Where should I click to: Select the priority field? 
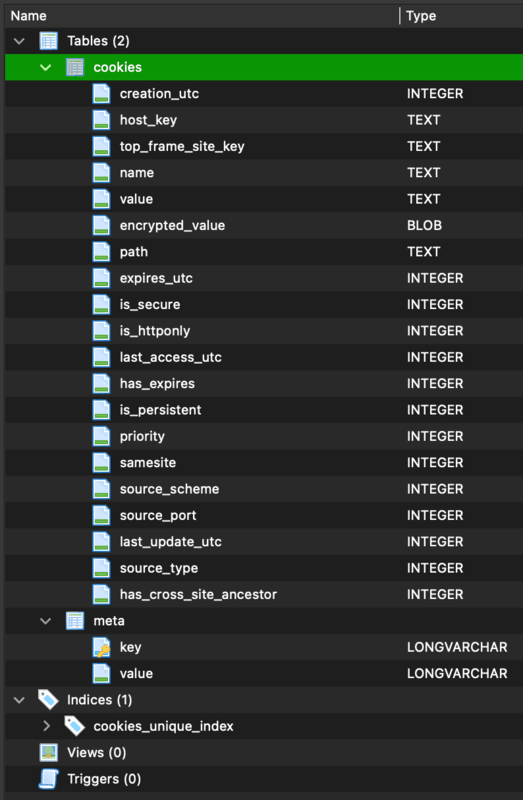[264, 436]
